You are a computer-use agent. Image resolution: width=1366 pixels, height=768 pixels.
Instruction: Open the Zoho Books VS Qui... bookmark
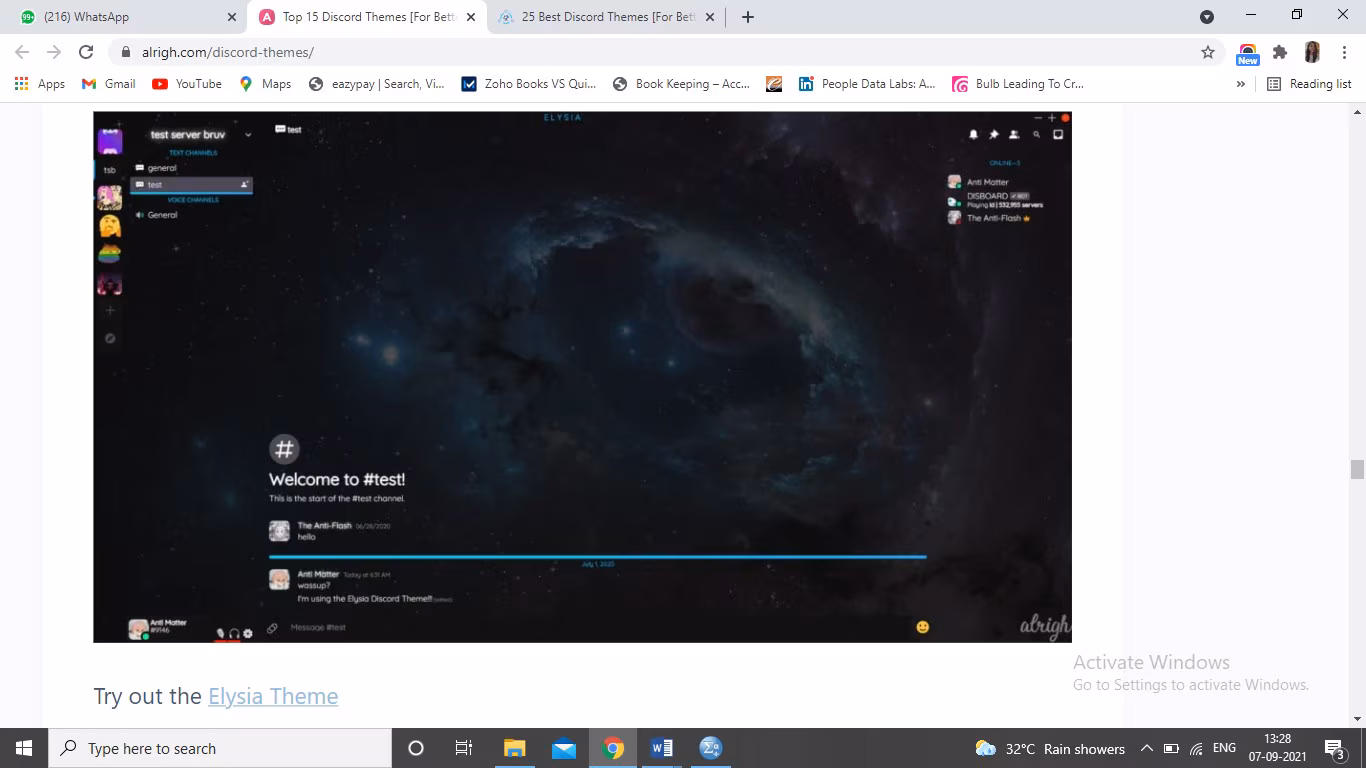528,84
